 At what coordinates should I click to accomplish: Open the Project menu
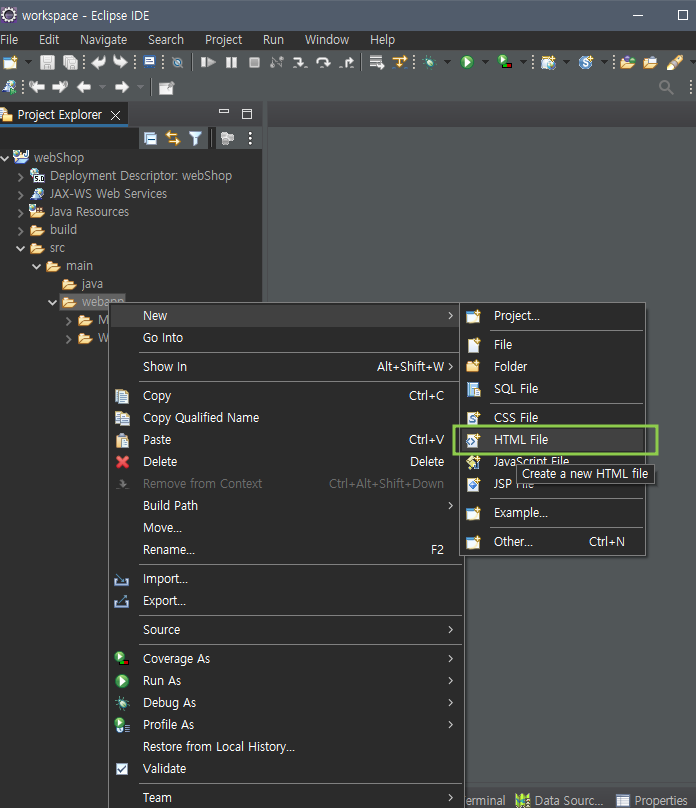click(224, 40)
